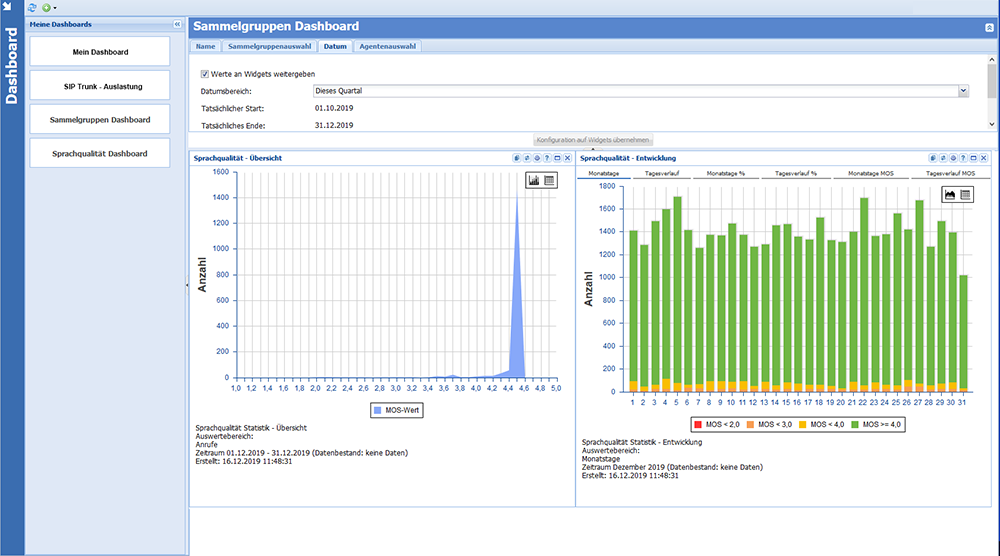Click the white arrow icon above the Dashboard sidebar

[8, 6]
